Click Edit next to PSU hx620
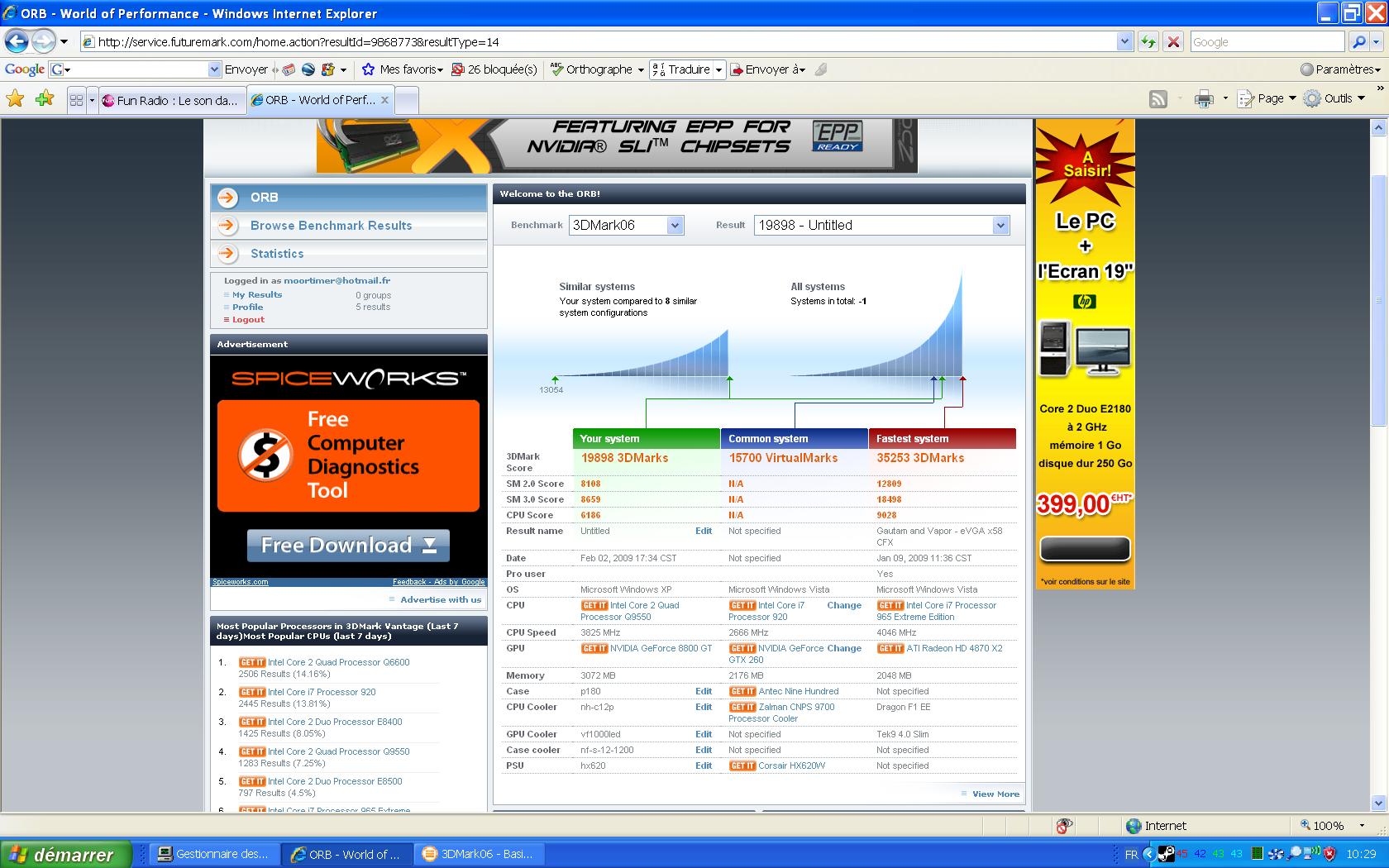 [x=704, y=765]
